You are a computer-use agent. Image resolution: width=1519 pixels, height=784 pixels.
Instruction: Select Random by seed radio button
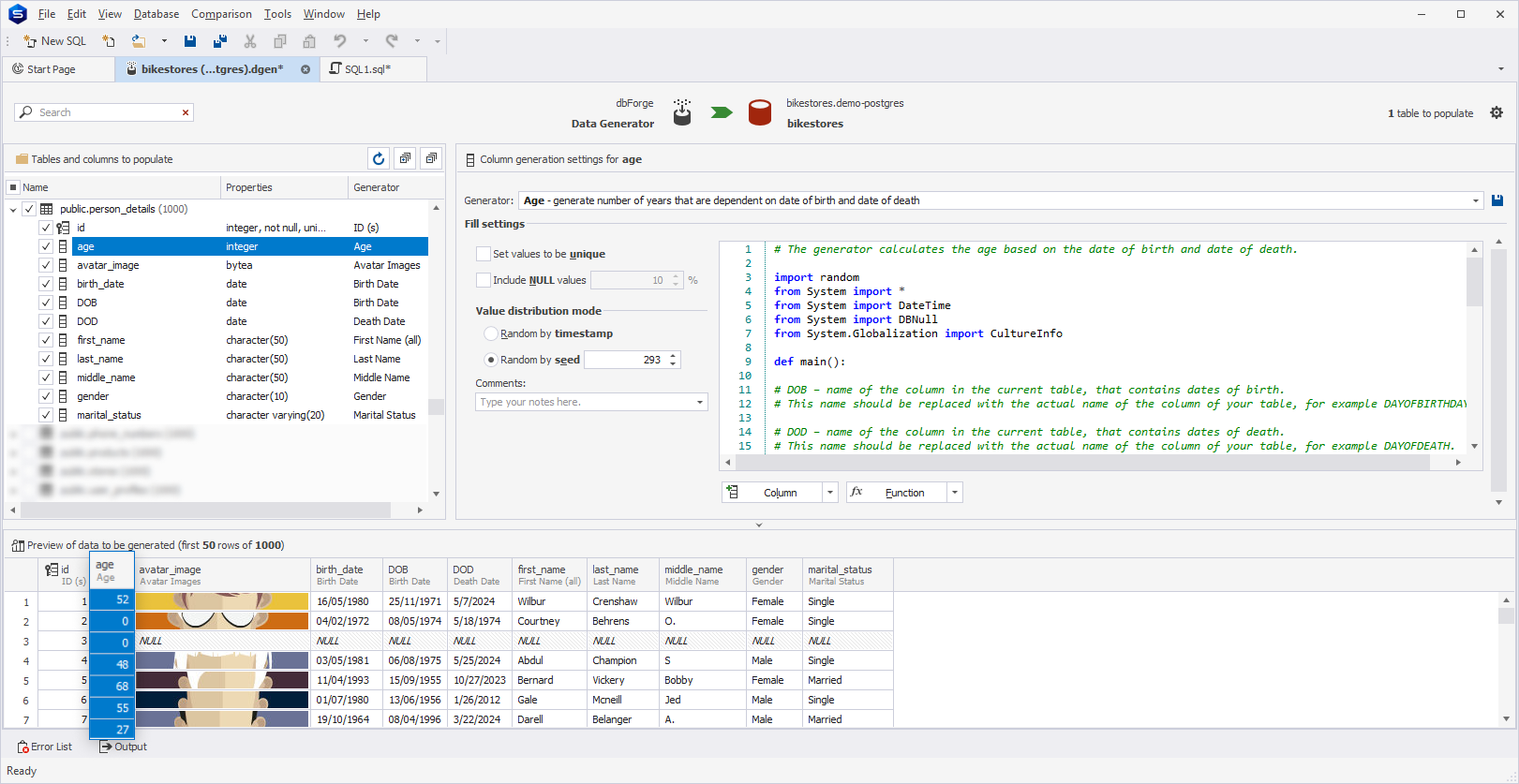[490, 360]
